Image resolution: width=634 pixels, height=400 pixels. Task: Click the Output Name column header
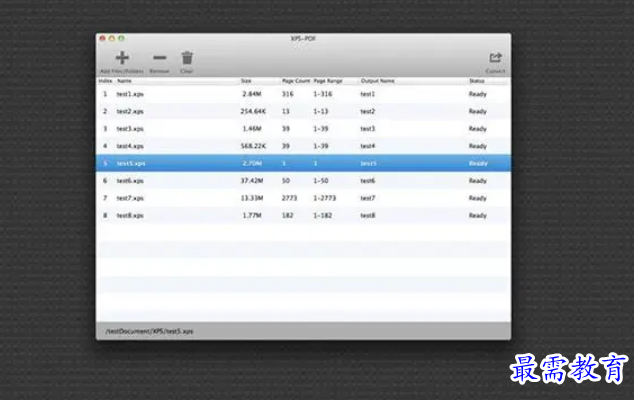[x=377, y=81]
